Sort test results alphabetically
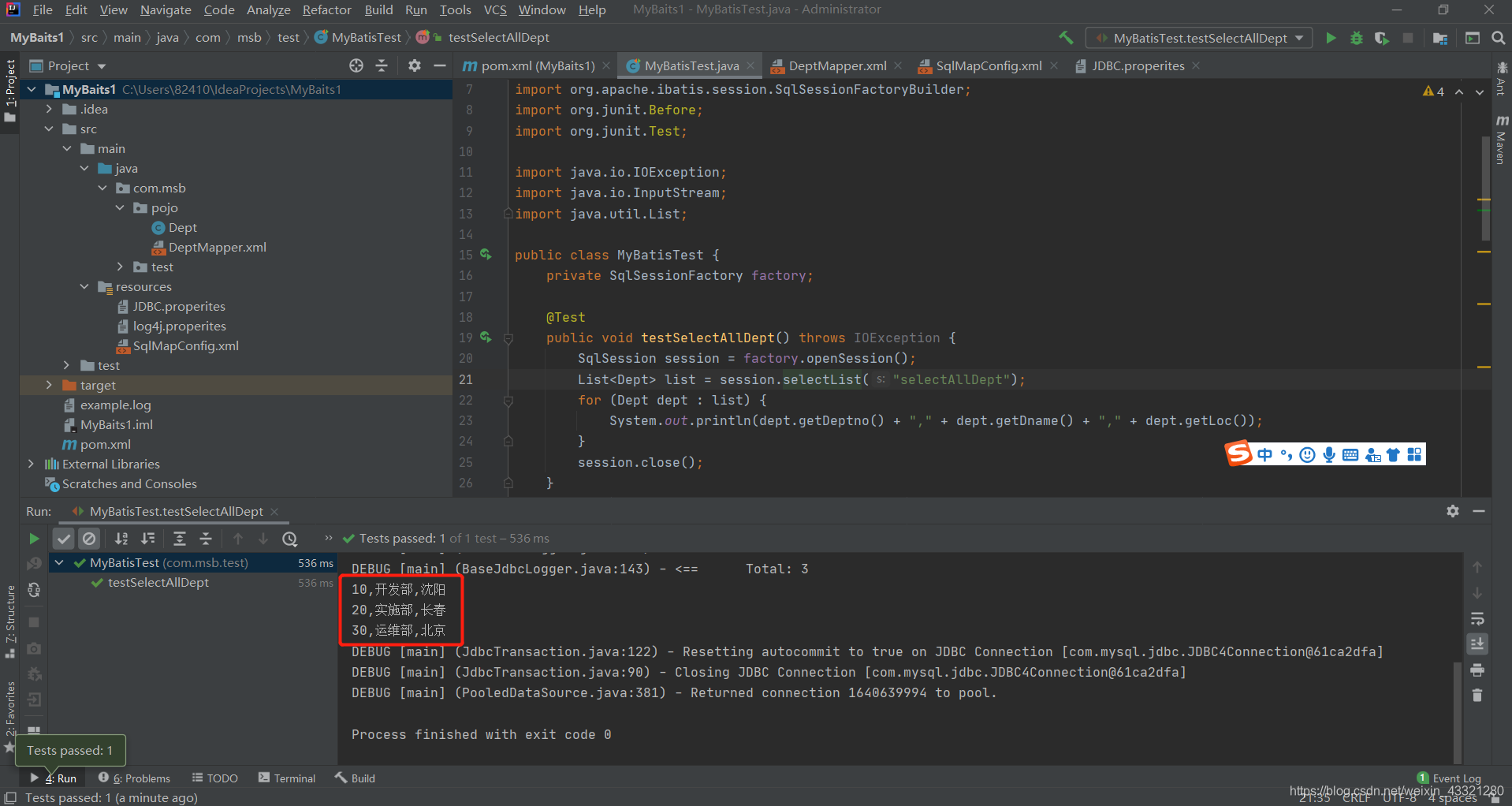 [121, 539]
